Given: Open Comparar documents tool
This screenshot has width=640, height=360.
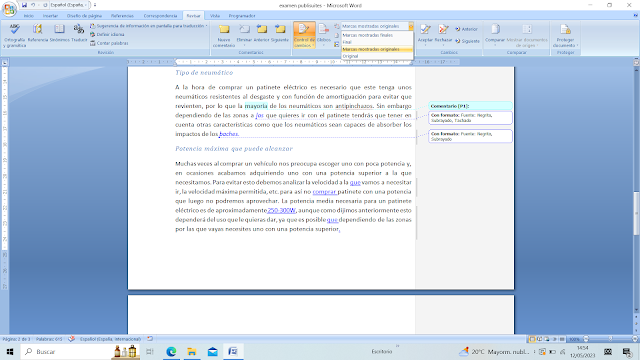Looking at the screenshot, I should tap(495, 35).
